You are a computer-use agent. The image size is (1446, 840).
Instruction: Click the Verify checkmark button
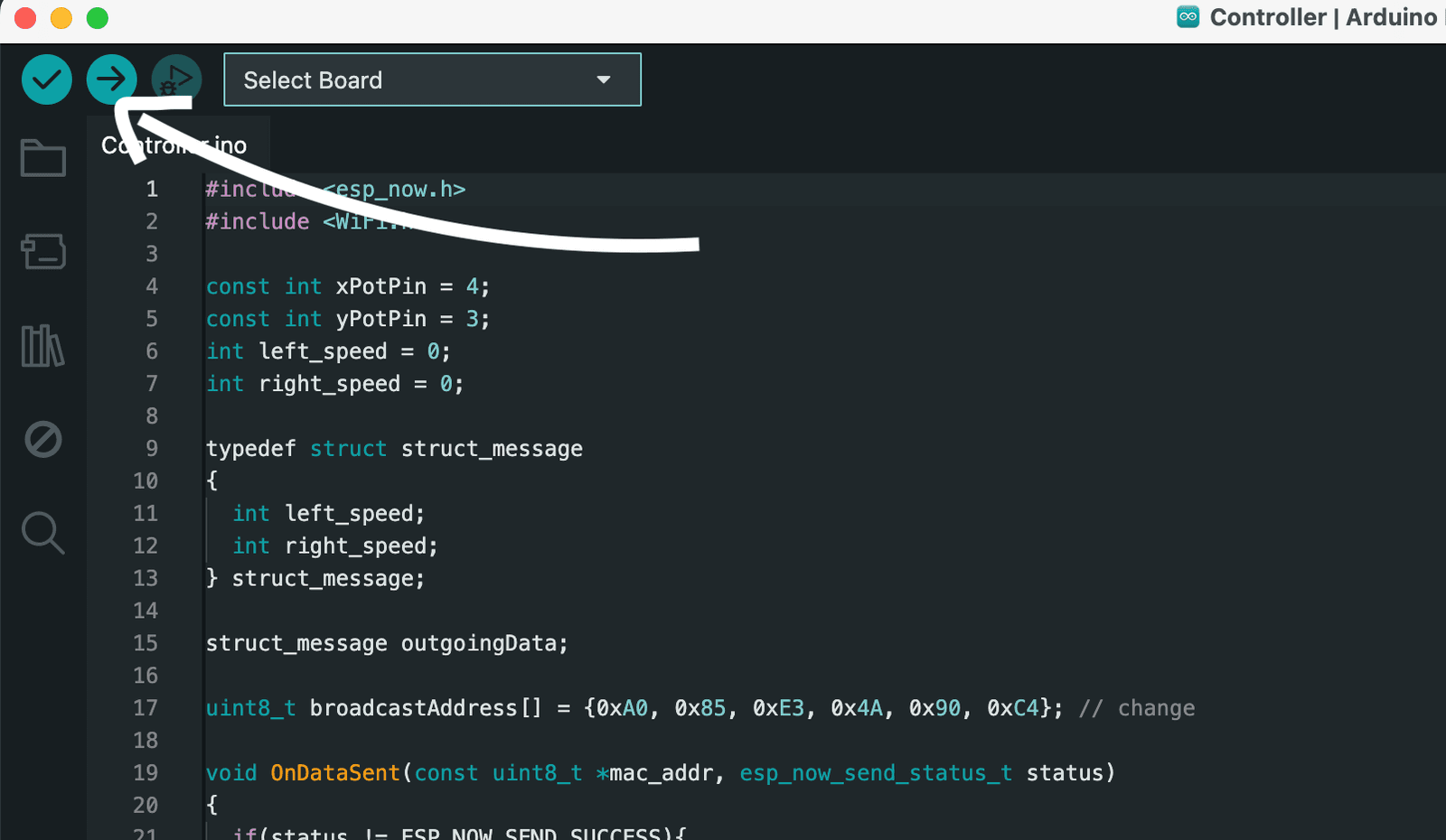click(x=47, y=79)
